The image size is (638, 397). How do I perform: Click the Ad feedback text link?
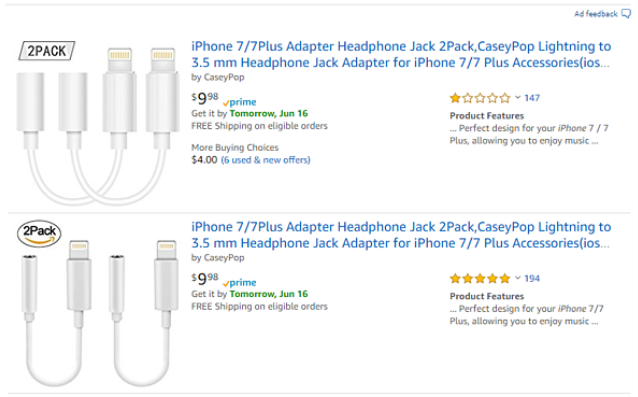pos(596,14)
